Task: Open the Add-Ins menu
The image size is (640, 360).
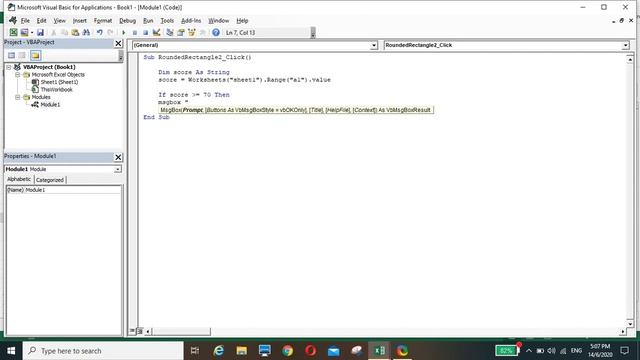Action: click(x=191, y=20)
